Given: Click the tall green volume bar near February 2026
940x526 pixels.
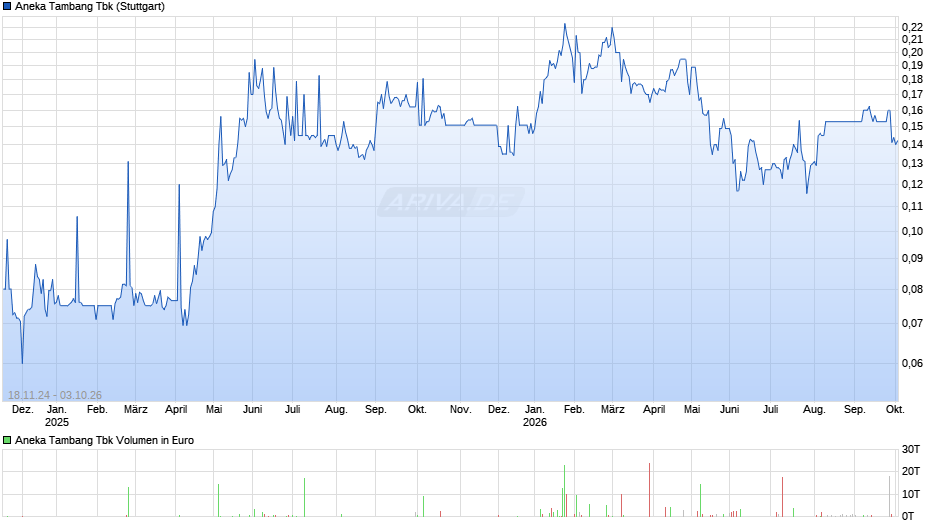Looking at the screenshot, I should click(564, 491).
